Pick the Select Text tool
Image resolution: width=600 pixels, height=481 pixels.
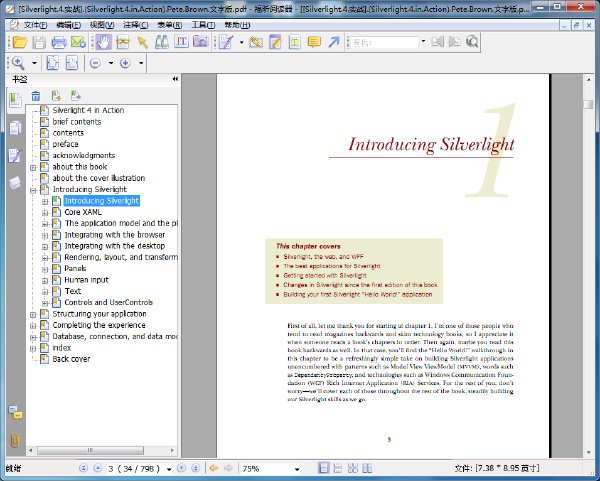181,42
